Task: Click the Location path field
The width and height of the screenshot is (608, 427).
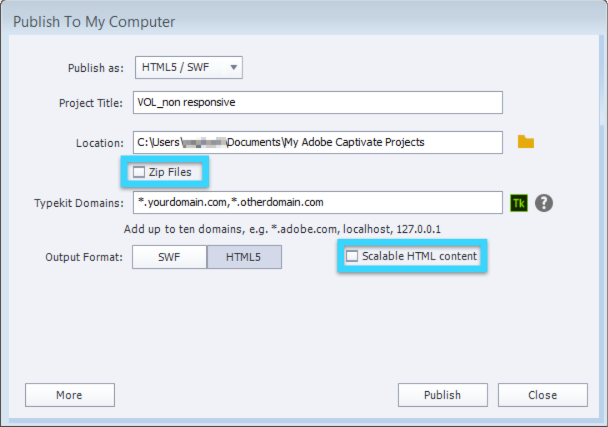Action: click(x=318, y=142)
